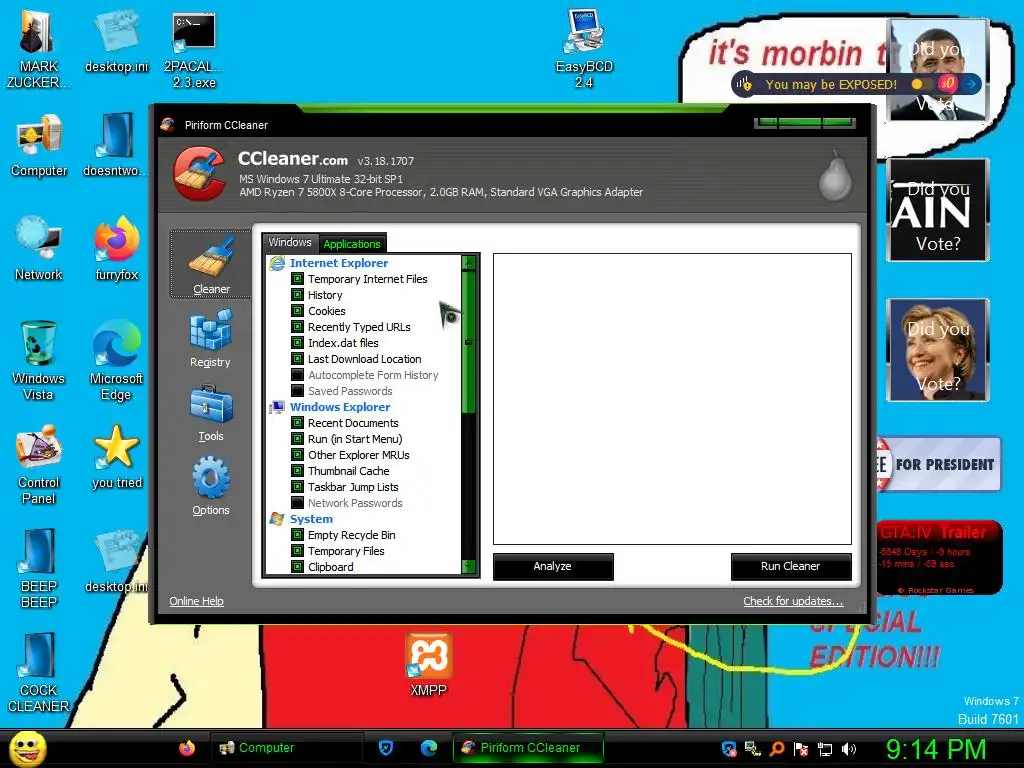Screen dimensions: 1024x768
Task: Open Edge from the taskbar
Action: pos(428,748)
